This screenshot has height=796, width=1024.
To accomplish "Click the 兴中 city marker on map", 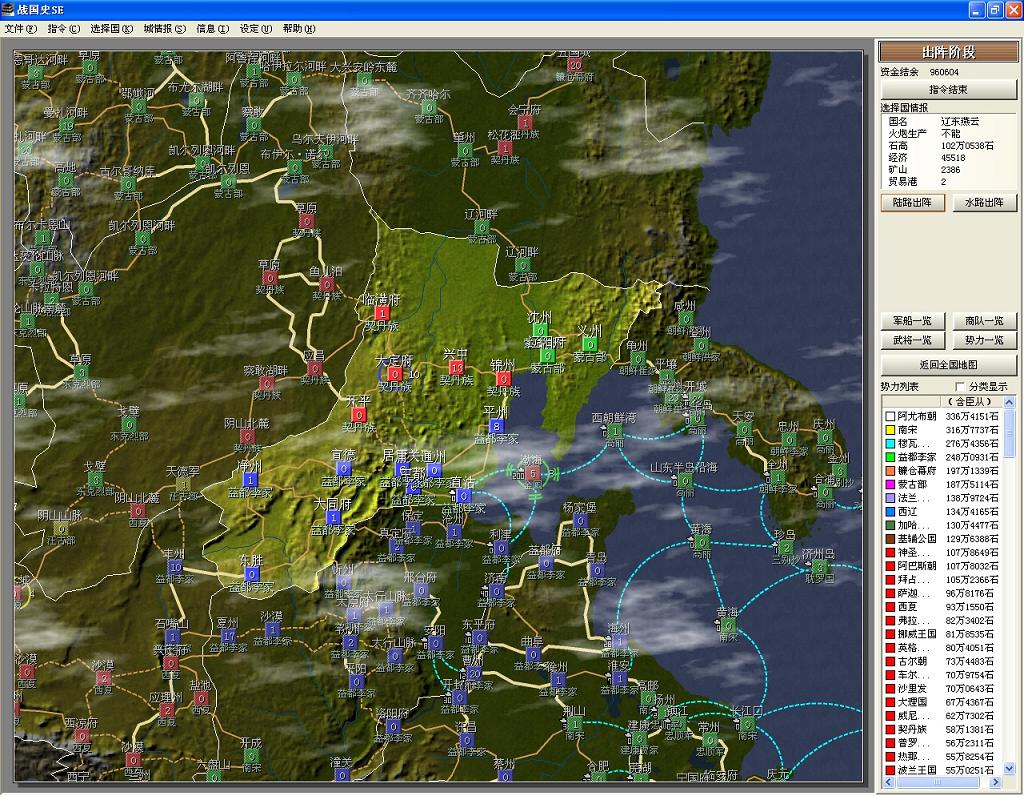I will (x=457, y=368).
